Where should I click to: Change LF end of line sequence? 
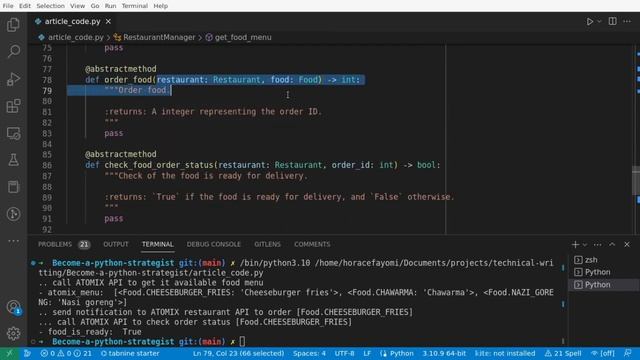(x=367, y=353)
